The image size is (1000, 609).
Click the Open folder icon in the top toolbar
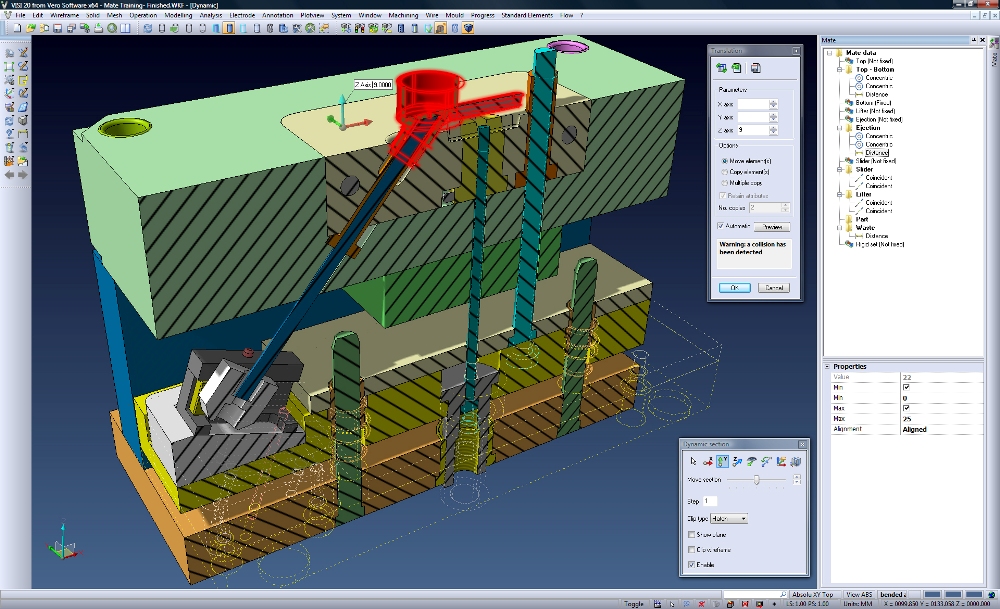point(31,28)
